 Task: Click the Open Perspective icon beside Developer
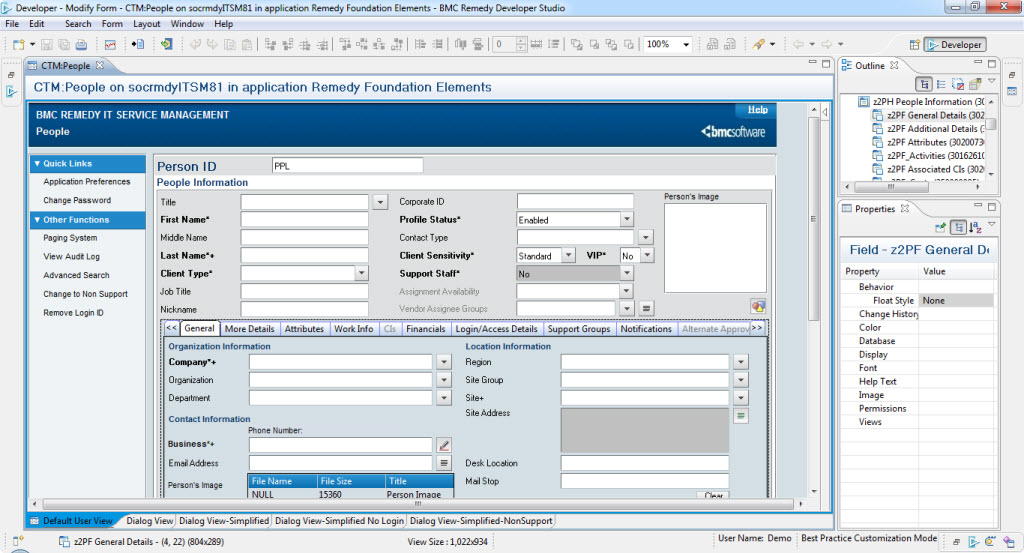point(914,44)
